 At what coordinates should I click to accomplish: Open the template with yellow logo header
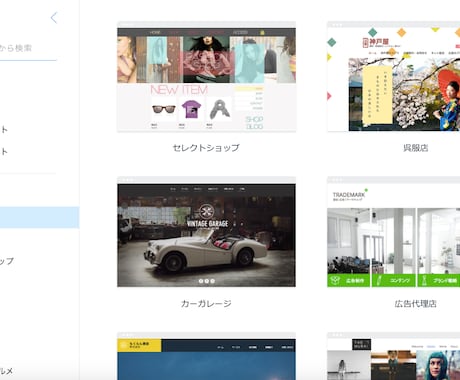click(206, 356)
